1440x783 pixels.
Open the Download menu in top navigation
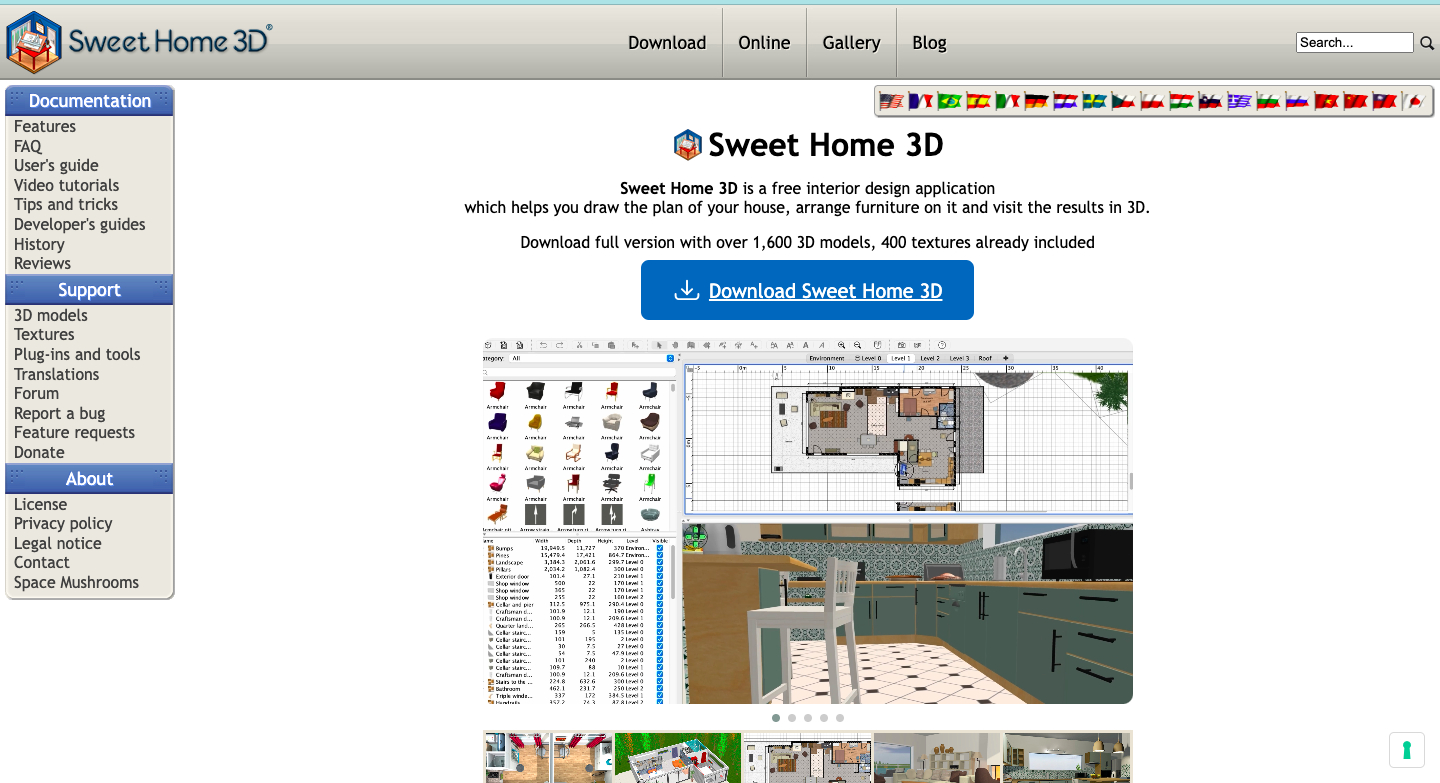pos(667,43)
